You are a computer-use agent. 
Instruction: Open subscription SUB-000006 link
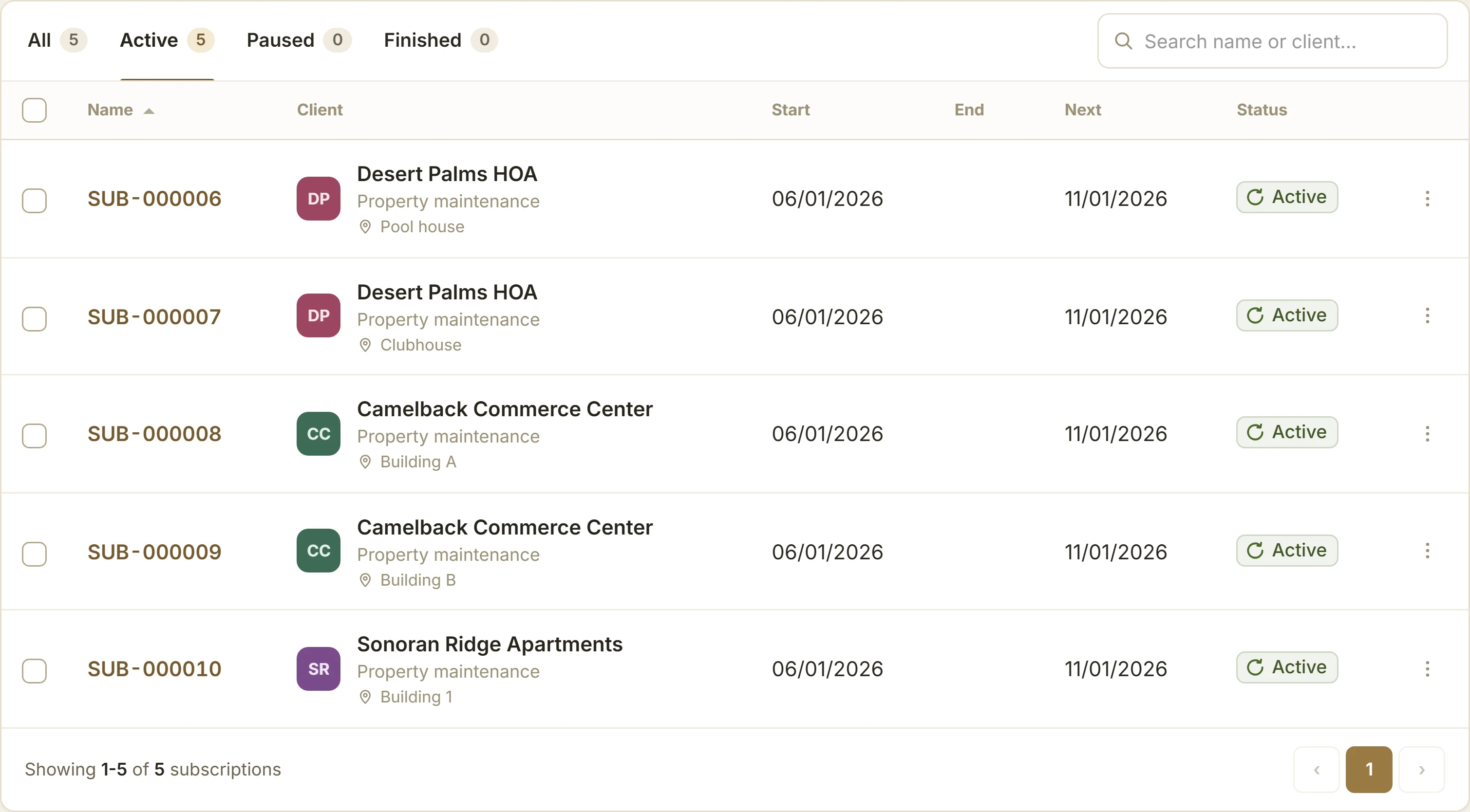click(x=154, y=199)
